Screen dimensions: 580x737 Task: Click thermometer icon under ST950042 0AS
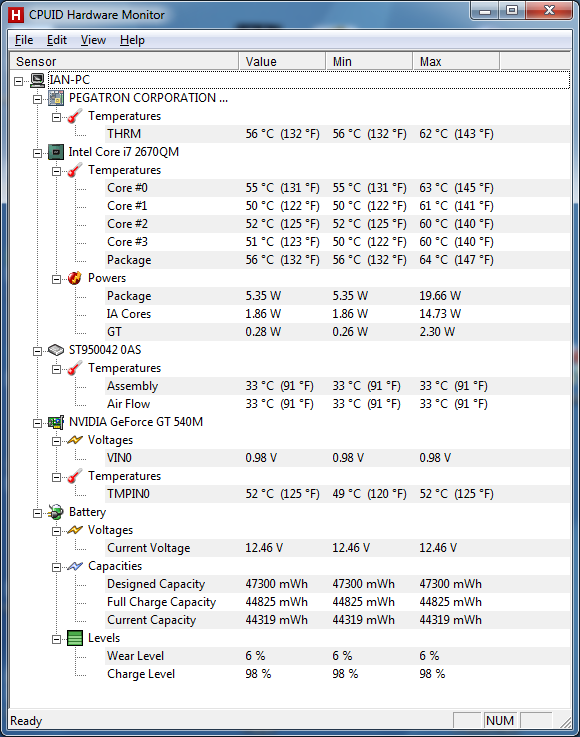click(x=75, y=368)
